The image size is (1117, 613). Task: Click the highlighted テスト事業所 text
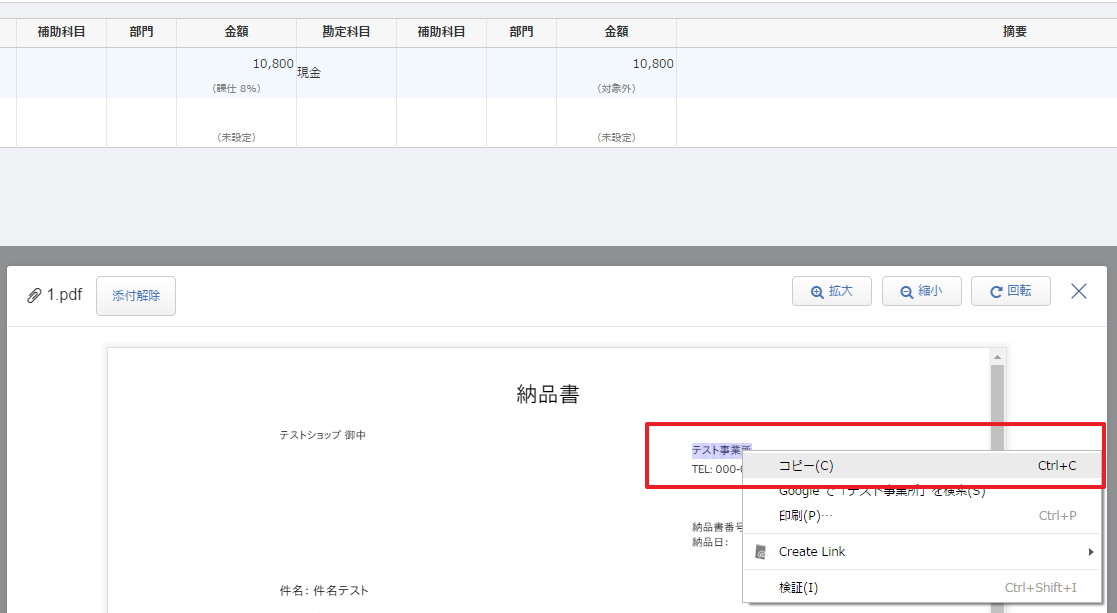pyautogui.click(x=721, y=450)
